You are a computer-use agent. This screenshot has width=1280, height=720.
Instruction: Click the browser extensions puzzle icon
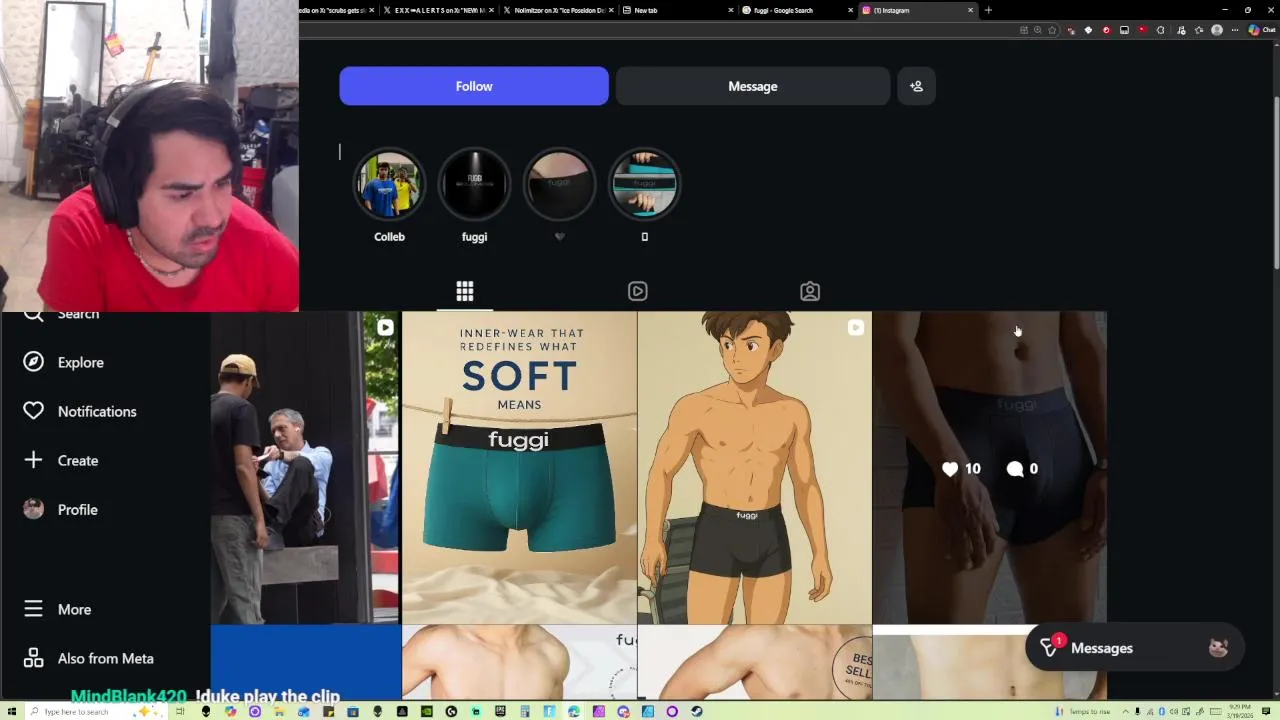(1160, 30)
